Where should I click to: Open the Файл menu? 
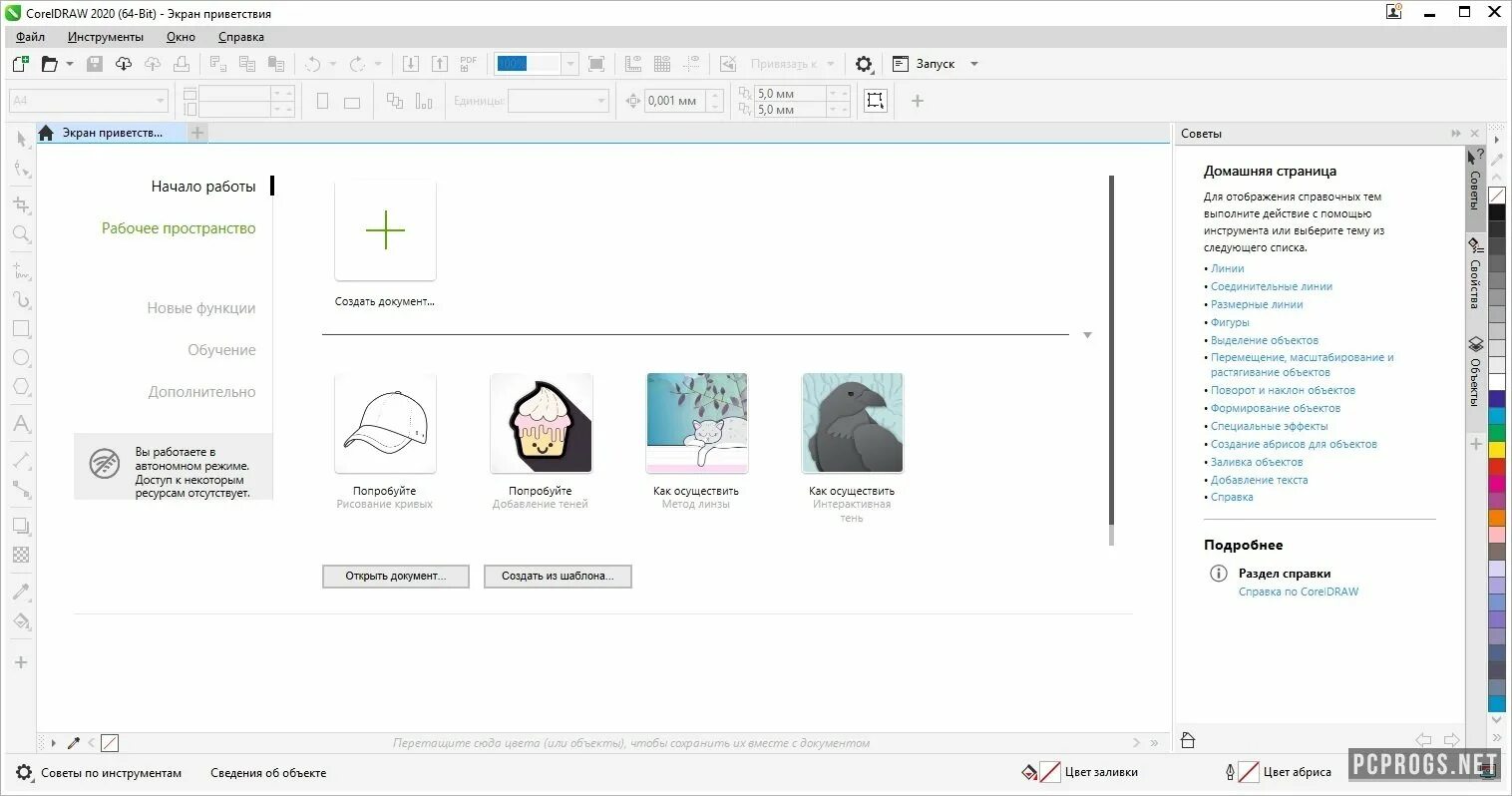30,37
